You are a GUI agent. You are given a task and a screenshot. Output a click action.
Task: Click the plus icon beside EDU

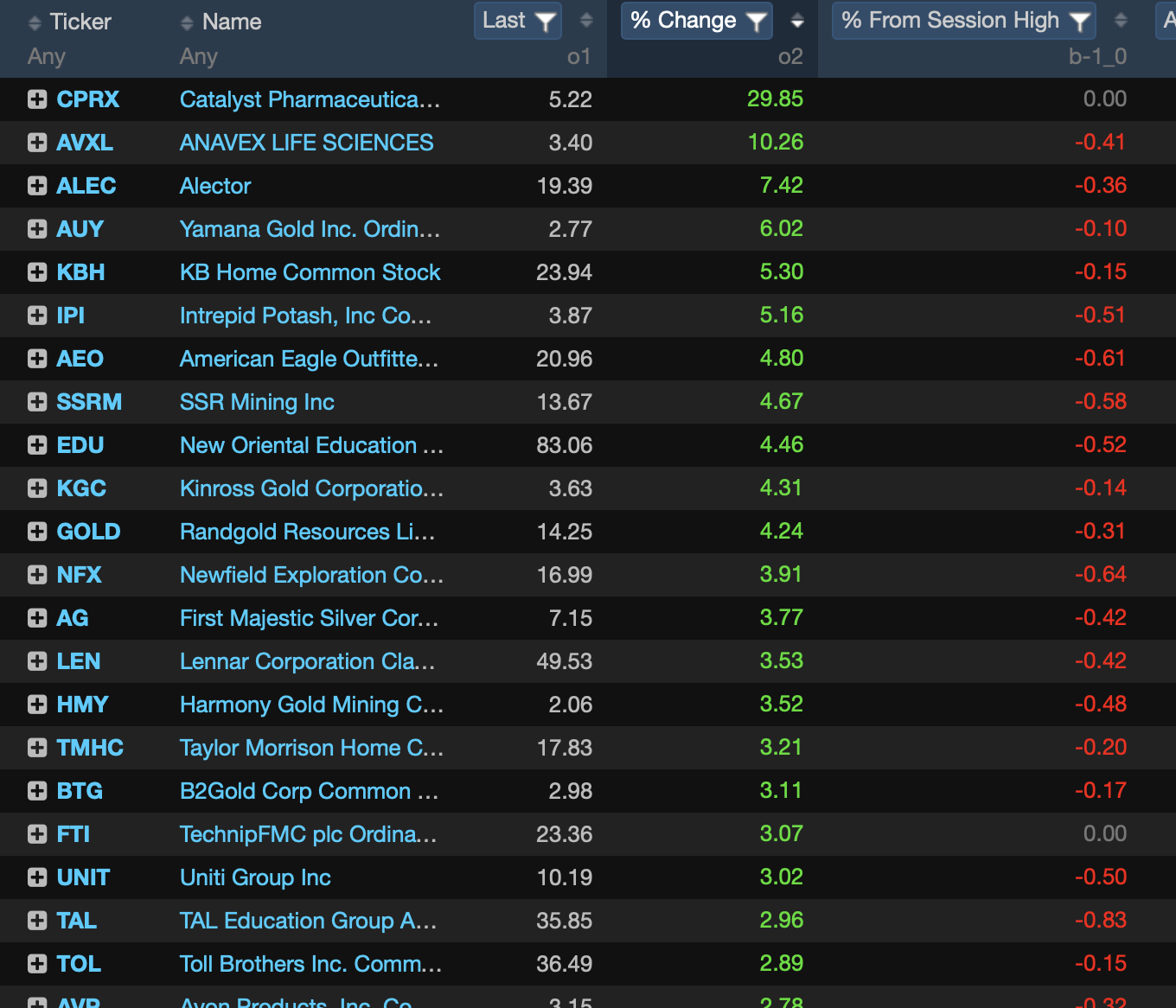37,445
